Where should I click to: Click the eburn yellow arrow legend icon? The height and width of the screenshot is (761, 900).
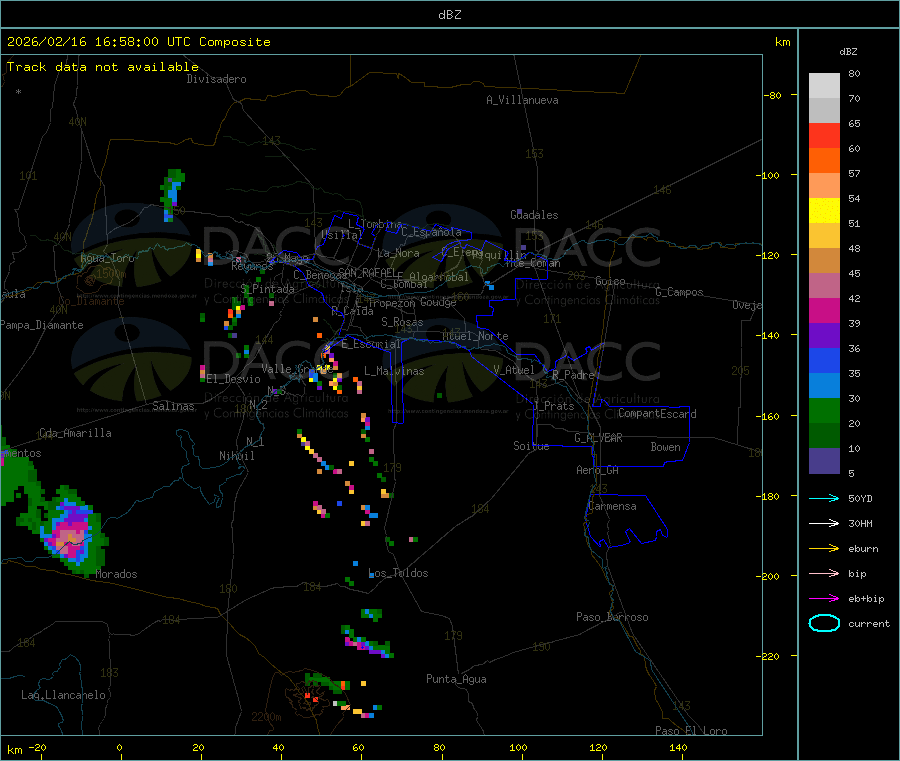[824, 549]
